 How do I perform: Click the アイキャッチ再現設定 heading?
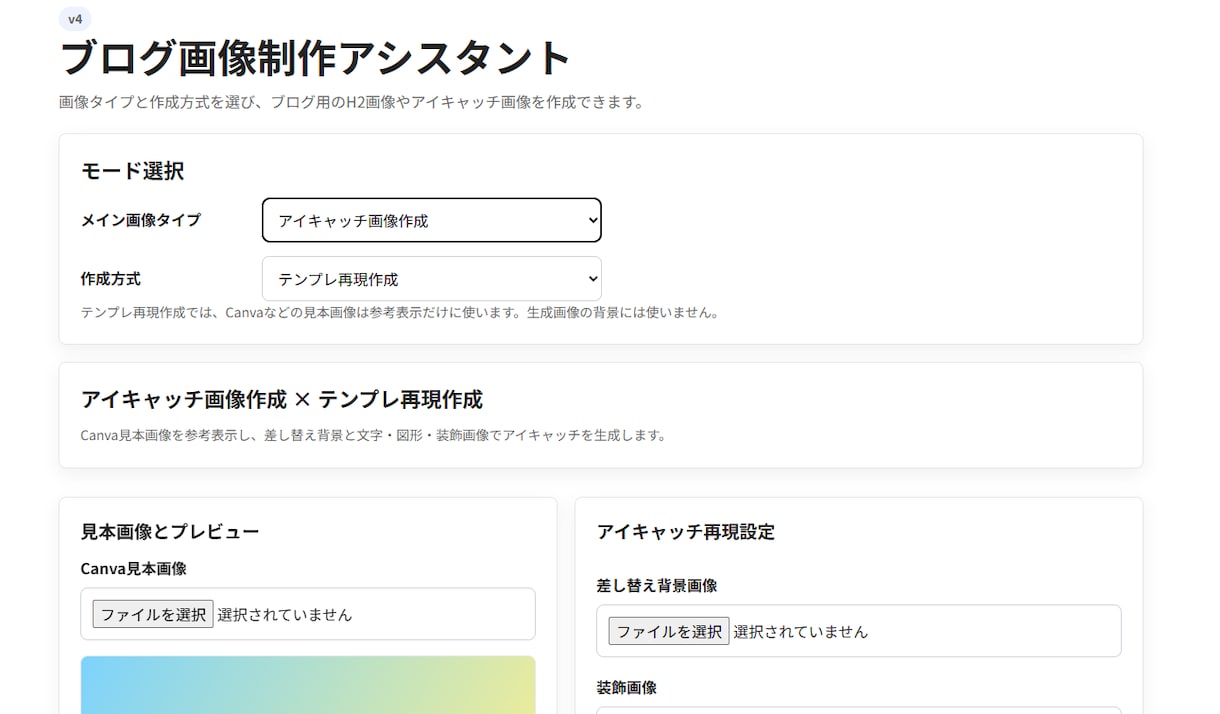[686, 531]
